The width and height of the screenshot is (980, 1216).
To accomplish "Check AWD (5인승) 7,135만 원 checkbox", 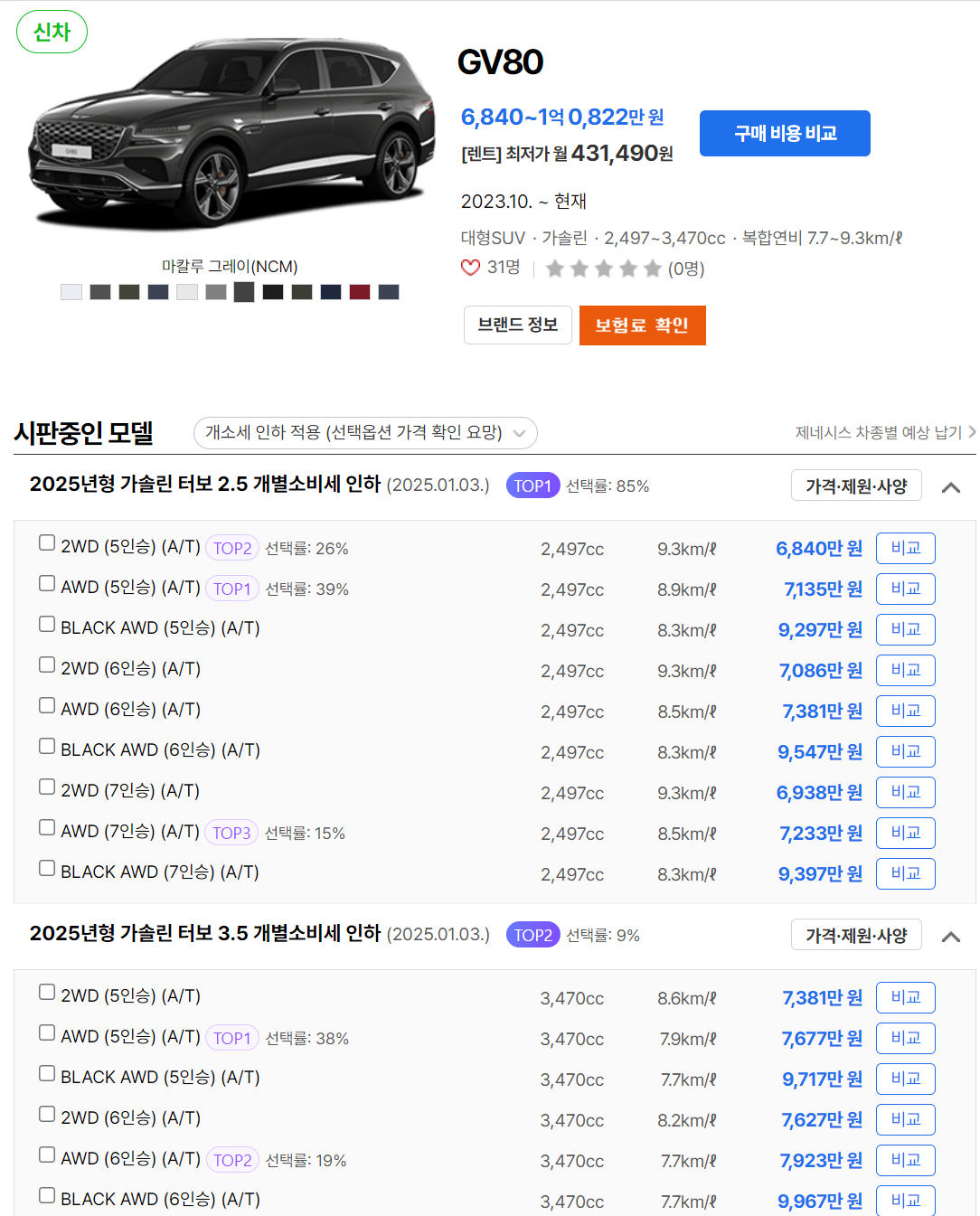I will [x=47, y=583].
